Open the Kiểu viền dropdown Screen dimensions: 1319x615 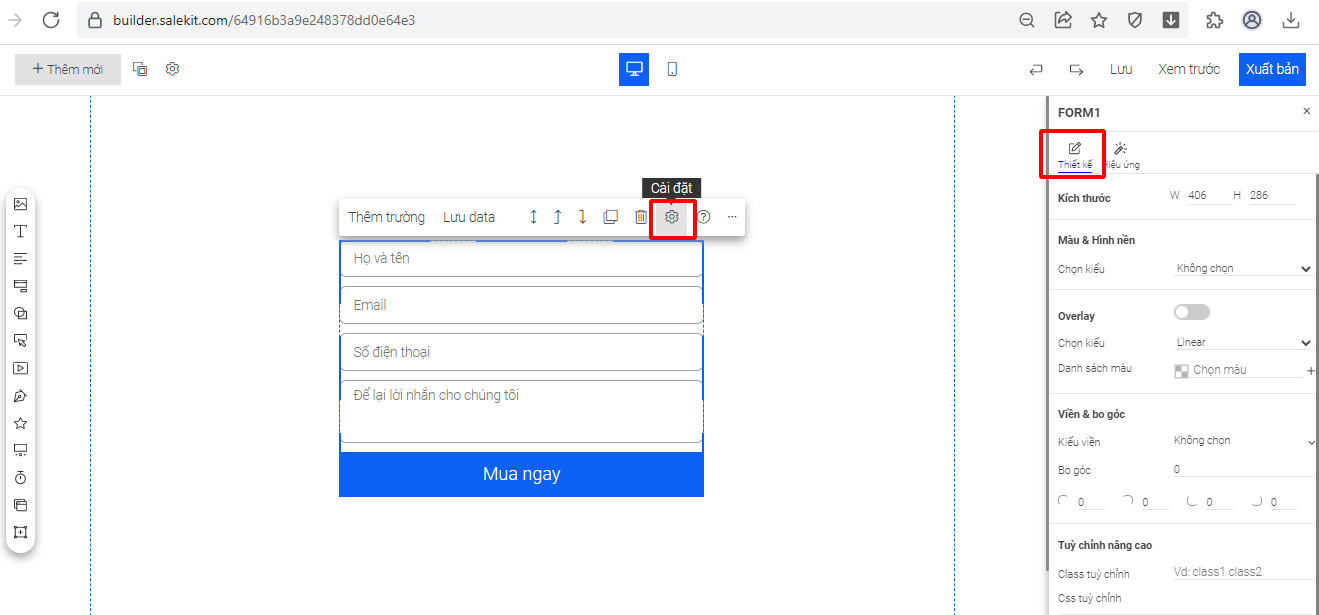(x=1242, y=441)
